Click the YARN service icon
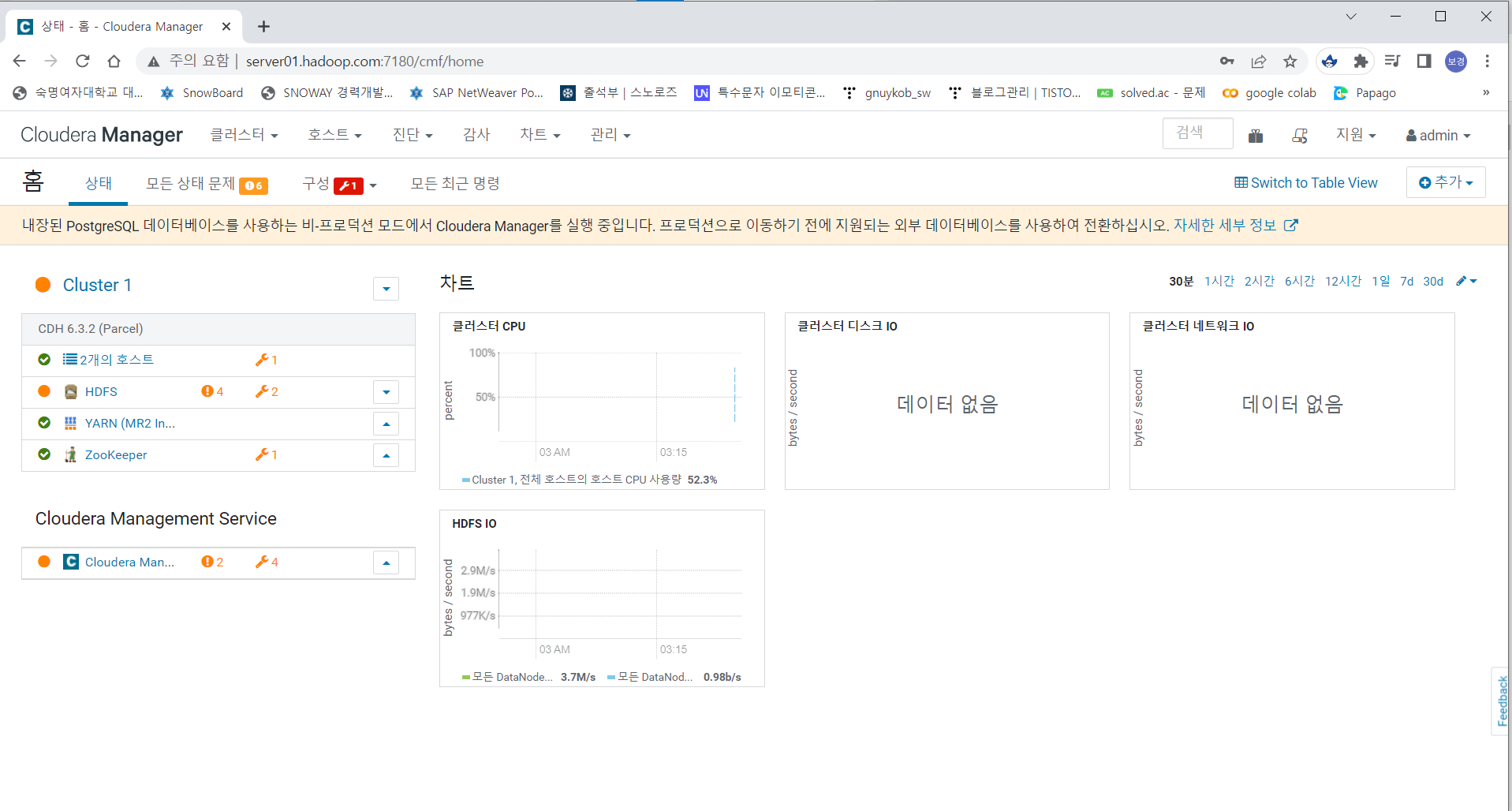 [x=71, y=423]
